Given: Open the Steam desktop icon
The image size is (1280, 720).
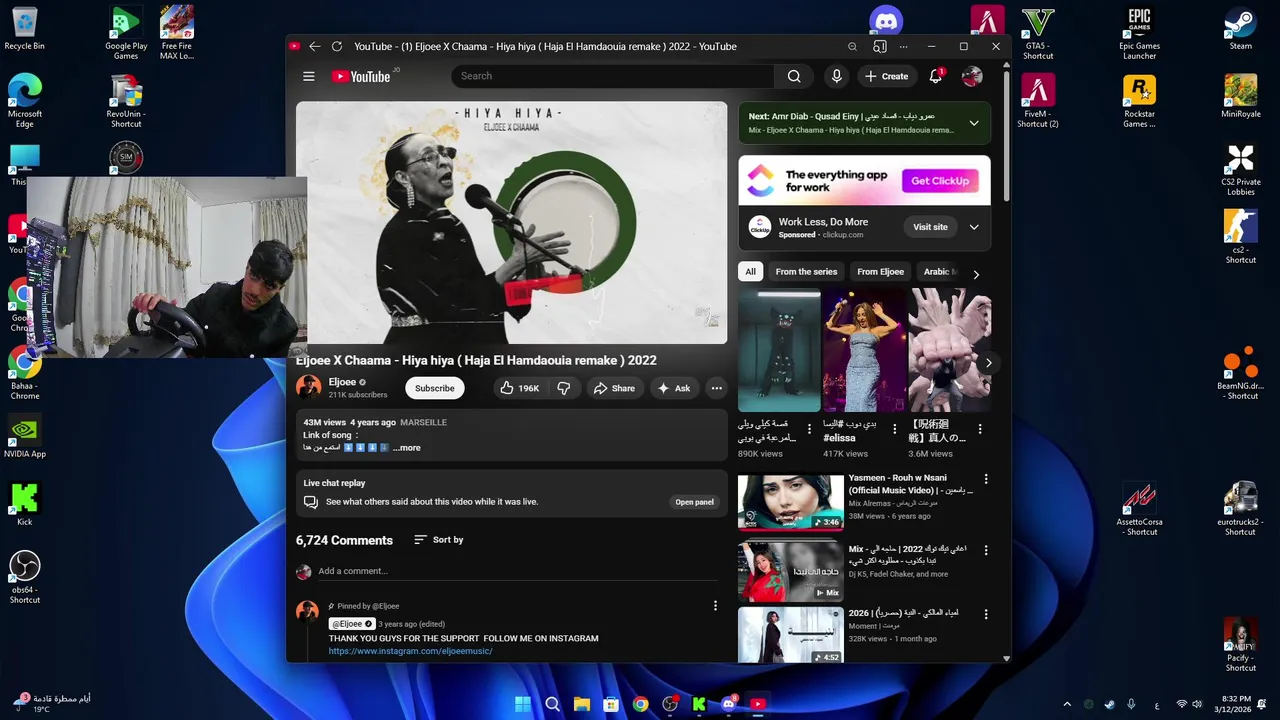Looking at the screenshot, I should point(1240,28).
